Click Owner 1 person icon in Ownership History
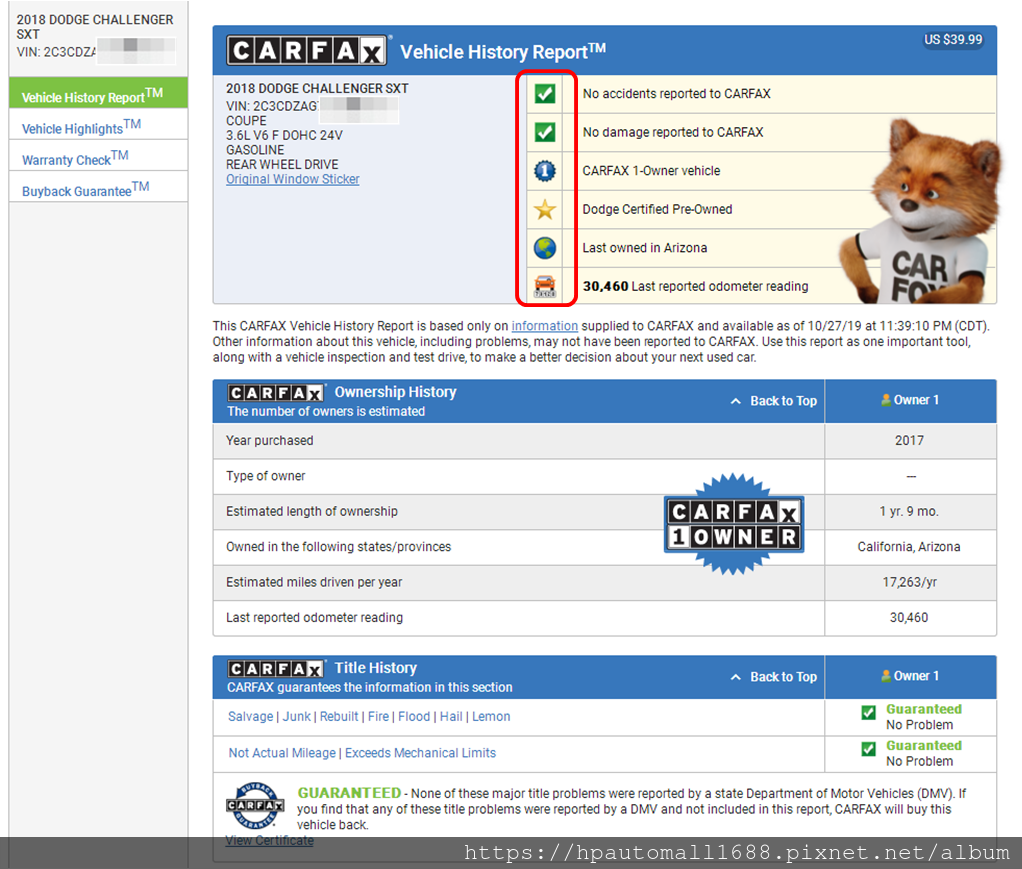1022x869 pixels. 886,400
